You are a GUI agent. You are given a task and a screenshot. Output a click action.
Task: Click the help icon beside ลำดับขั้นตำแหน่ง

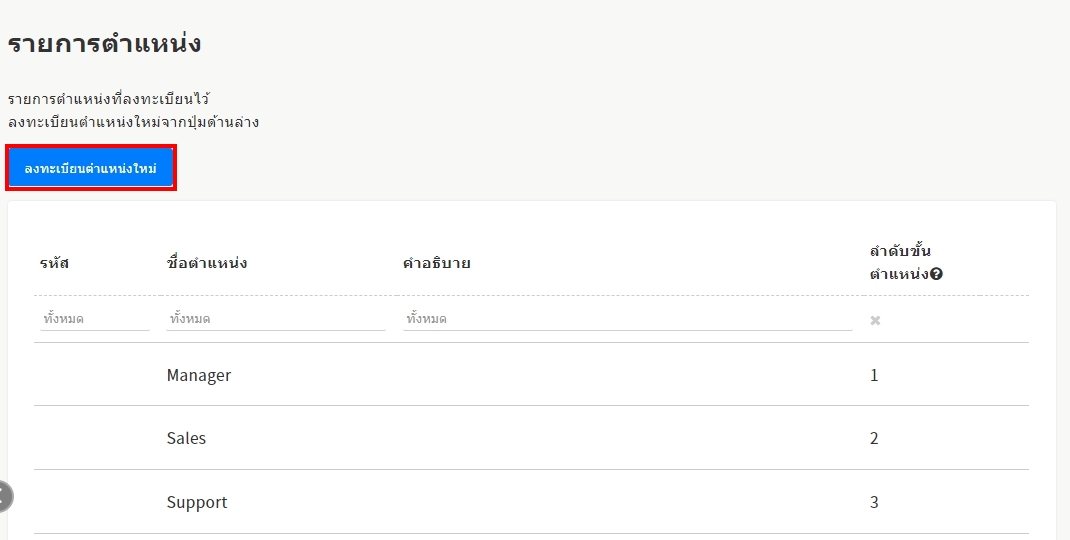(x=936, y=274)
